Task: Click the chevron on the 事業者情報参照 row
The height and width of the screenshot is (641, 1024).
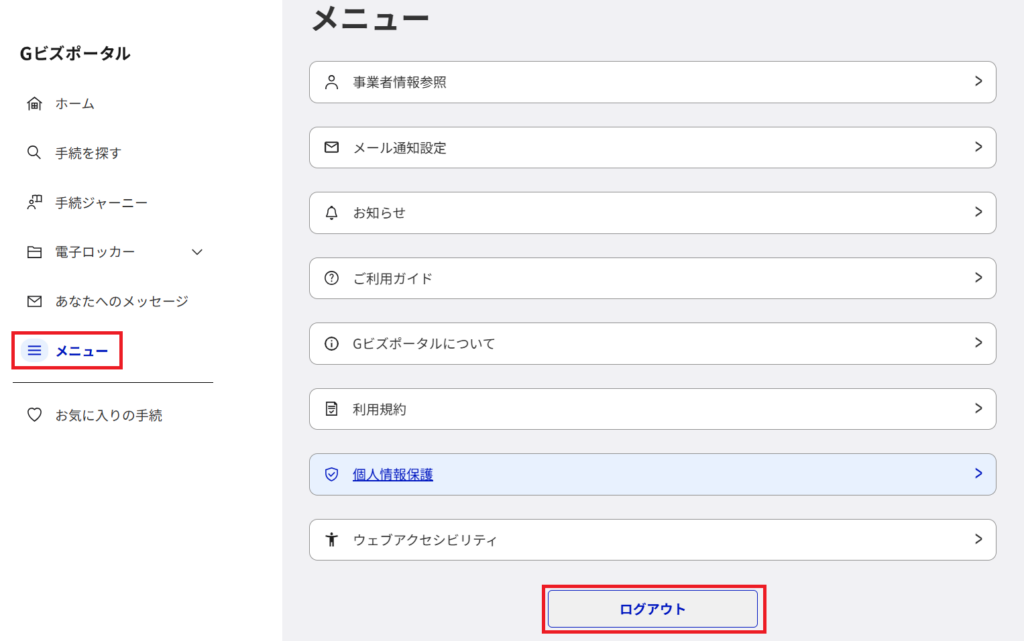Action: tap(978, 82)
